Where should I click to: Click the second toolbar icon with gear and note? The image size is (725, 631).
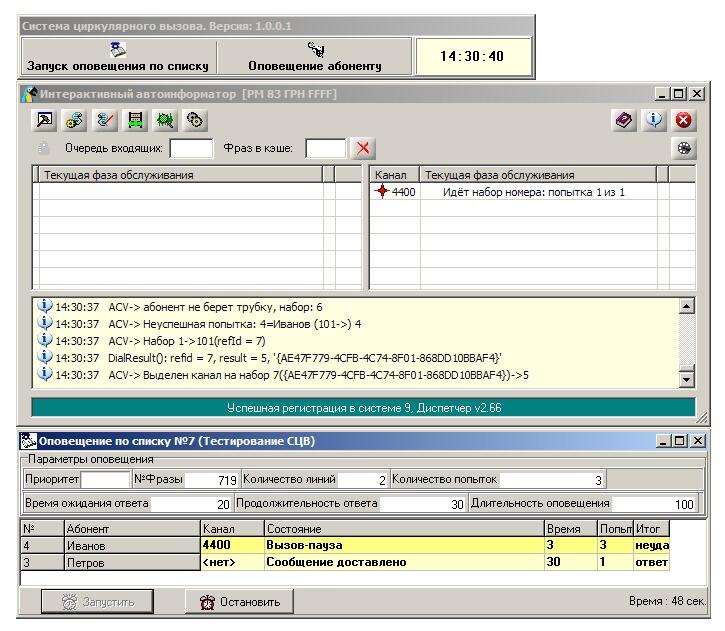[x=73, y=120]
